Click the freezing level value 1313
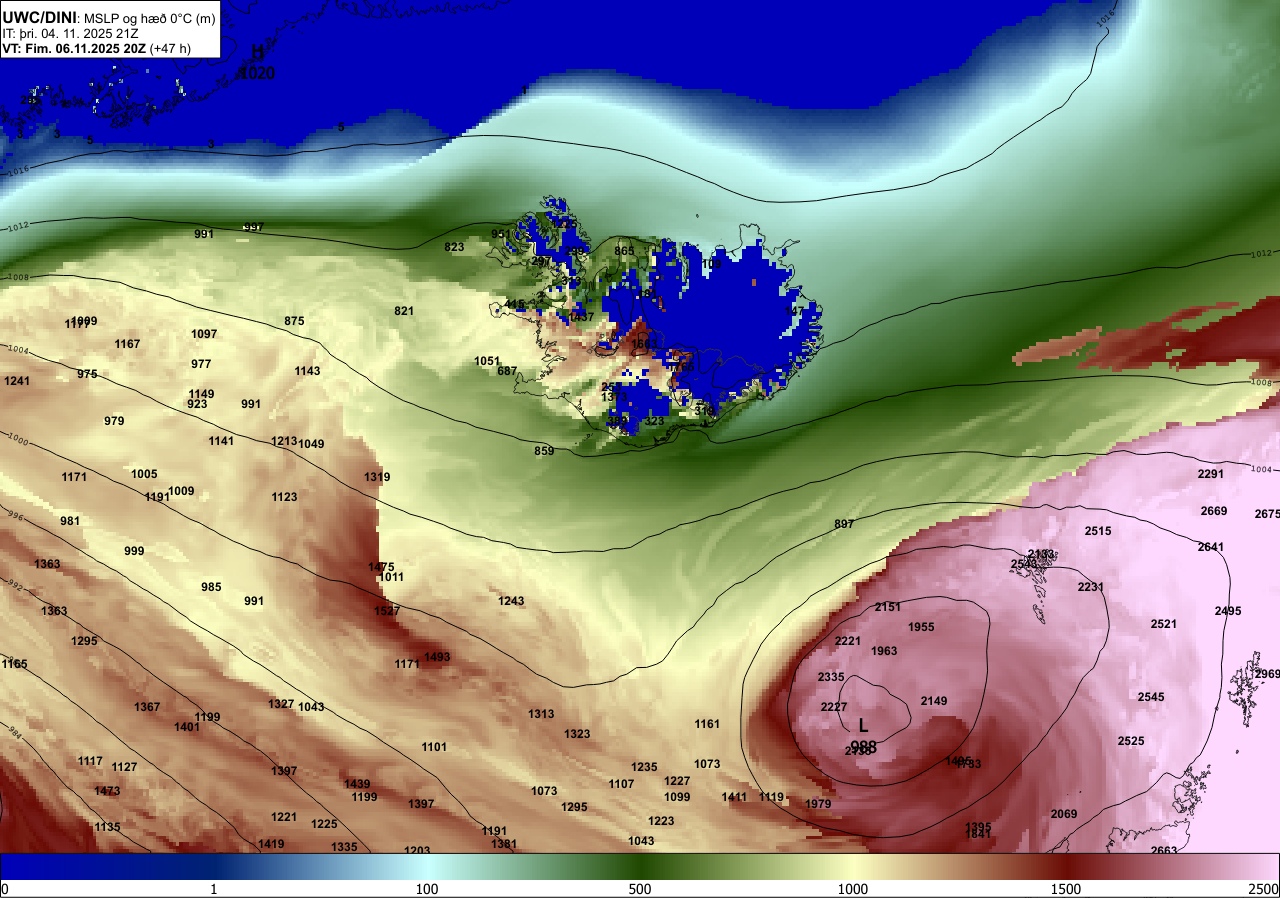 pos(541,714)
